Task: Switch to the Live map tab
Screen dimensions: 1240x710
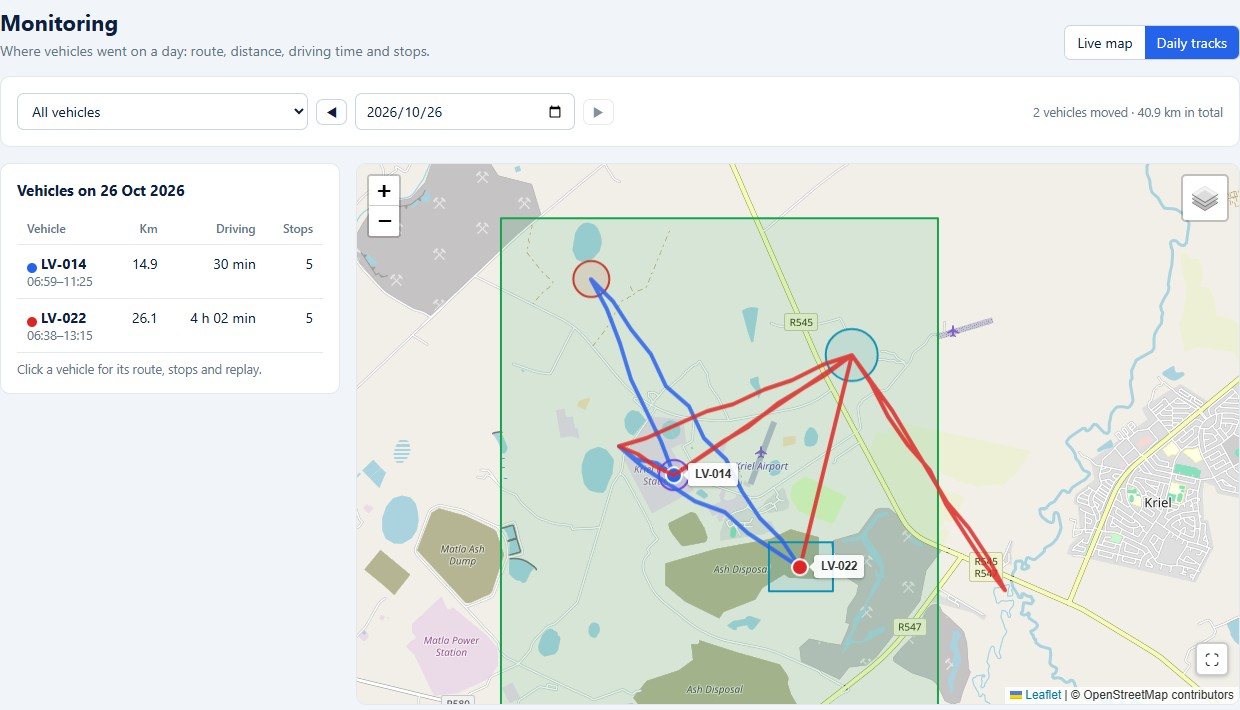Action: pos(1105,43)
